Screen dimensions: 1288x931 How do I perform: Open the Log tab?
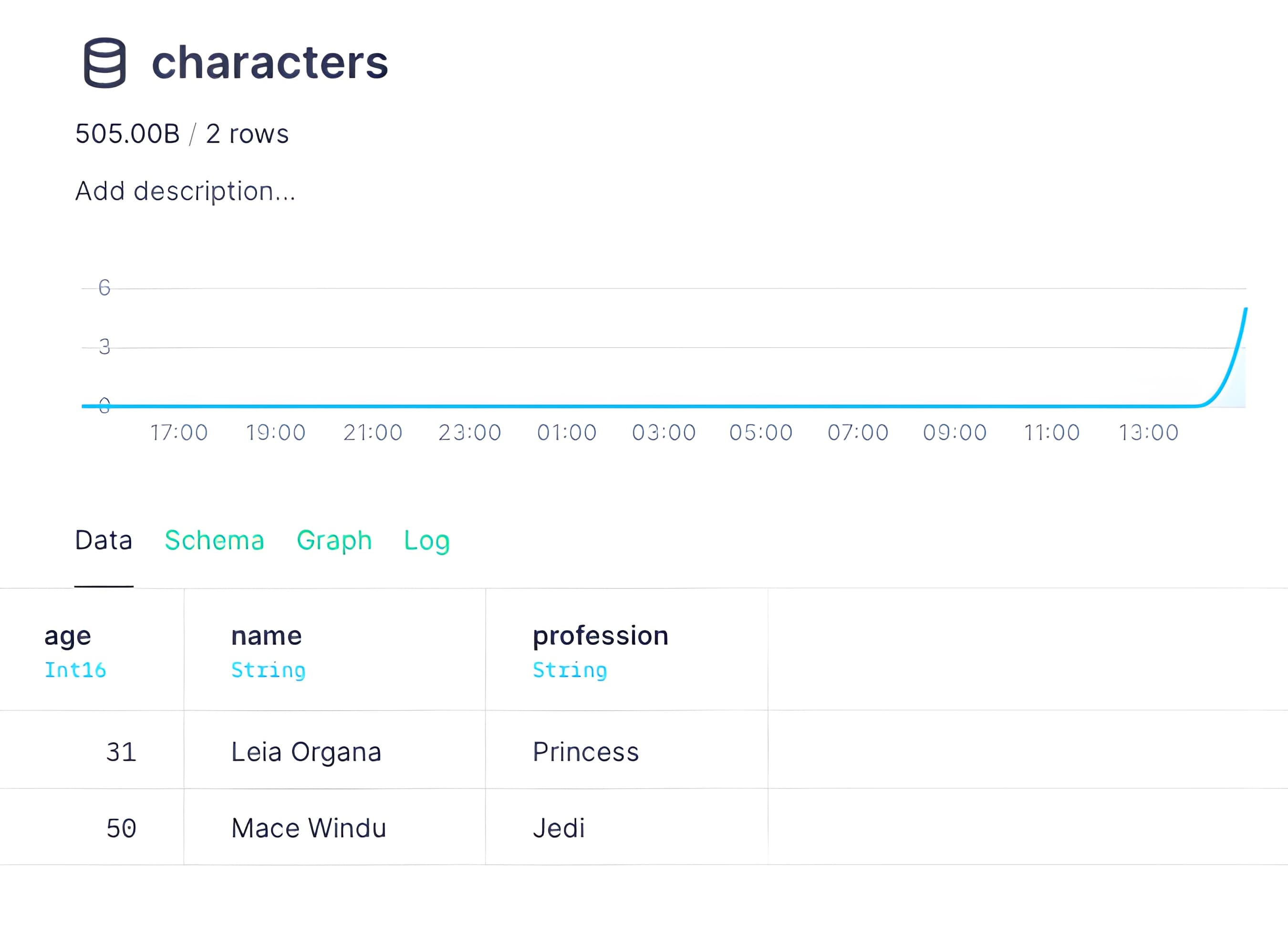tap(426, 540)
